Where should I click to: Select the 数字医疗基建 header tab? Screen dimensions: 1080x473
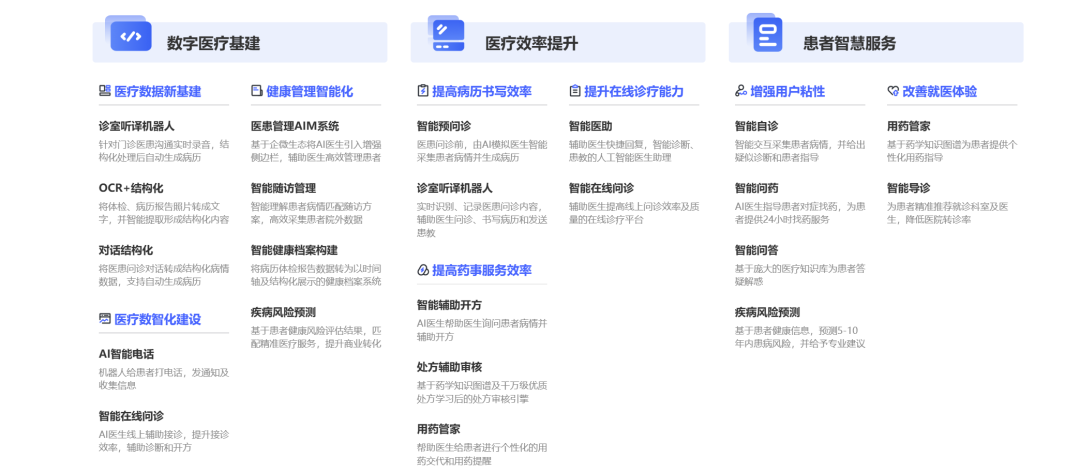[x=213, y=43]
